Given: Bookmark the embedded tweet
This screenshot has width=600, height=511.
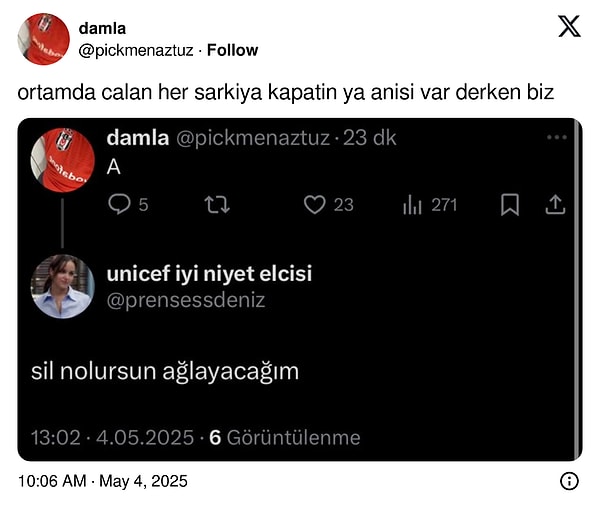Looking at the screenshot, I should tap(509, 204).
